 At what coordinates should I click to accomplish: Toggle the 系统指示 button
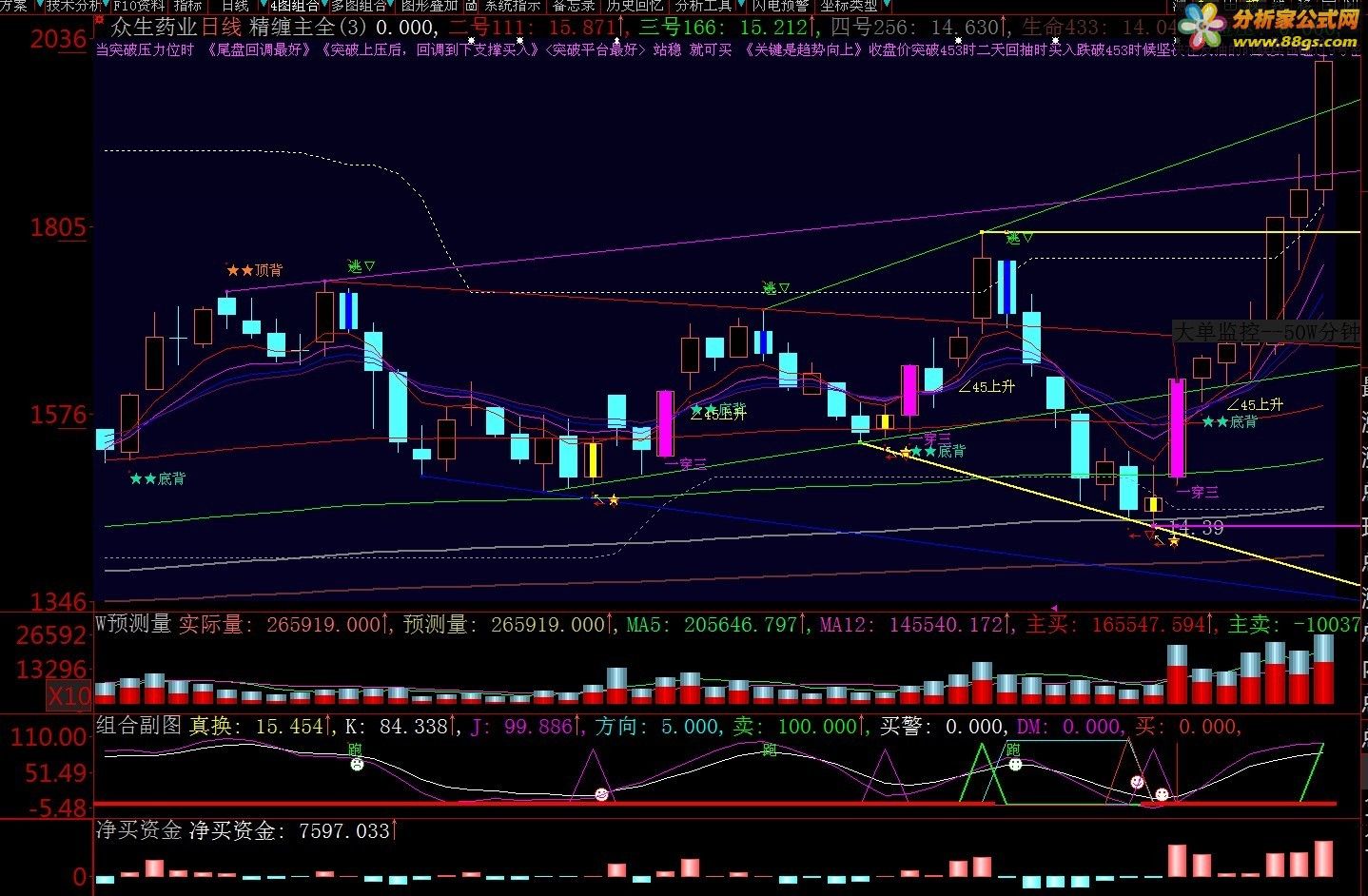coord(512,6)
